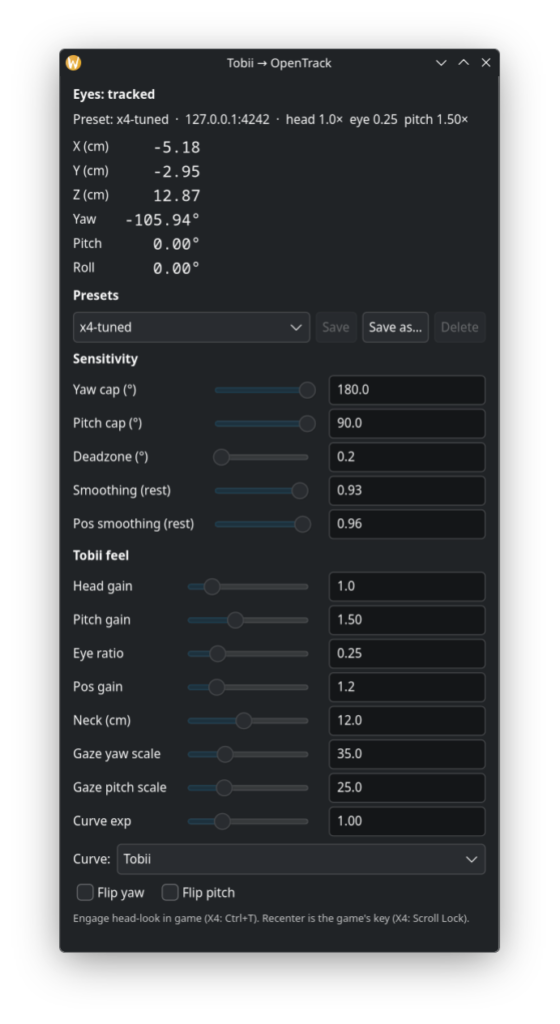Click the 'Engage head-look in game' hint text
This screenshot has width=560, height=1024.
click(x=271, y=918)
